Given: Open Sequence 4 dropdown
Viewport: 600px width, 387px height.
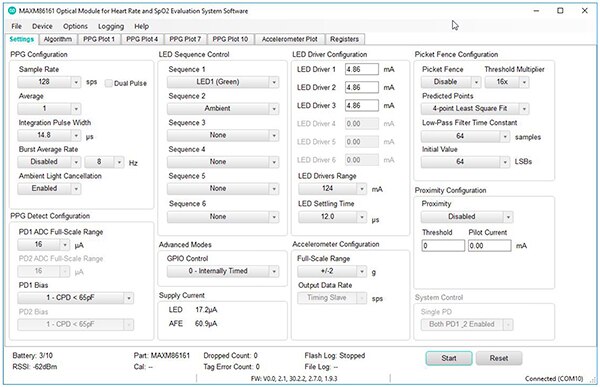Looking at the screenshot, I should [x=223, y=162].
